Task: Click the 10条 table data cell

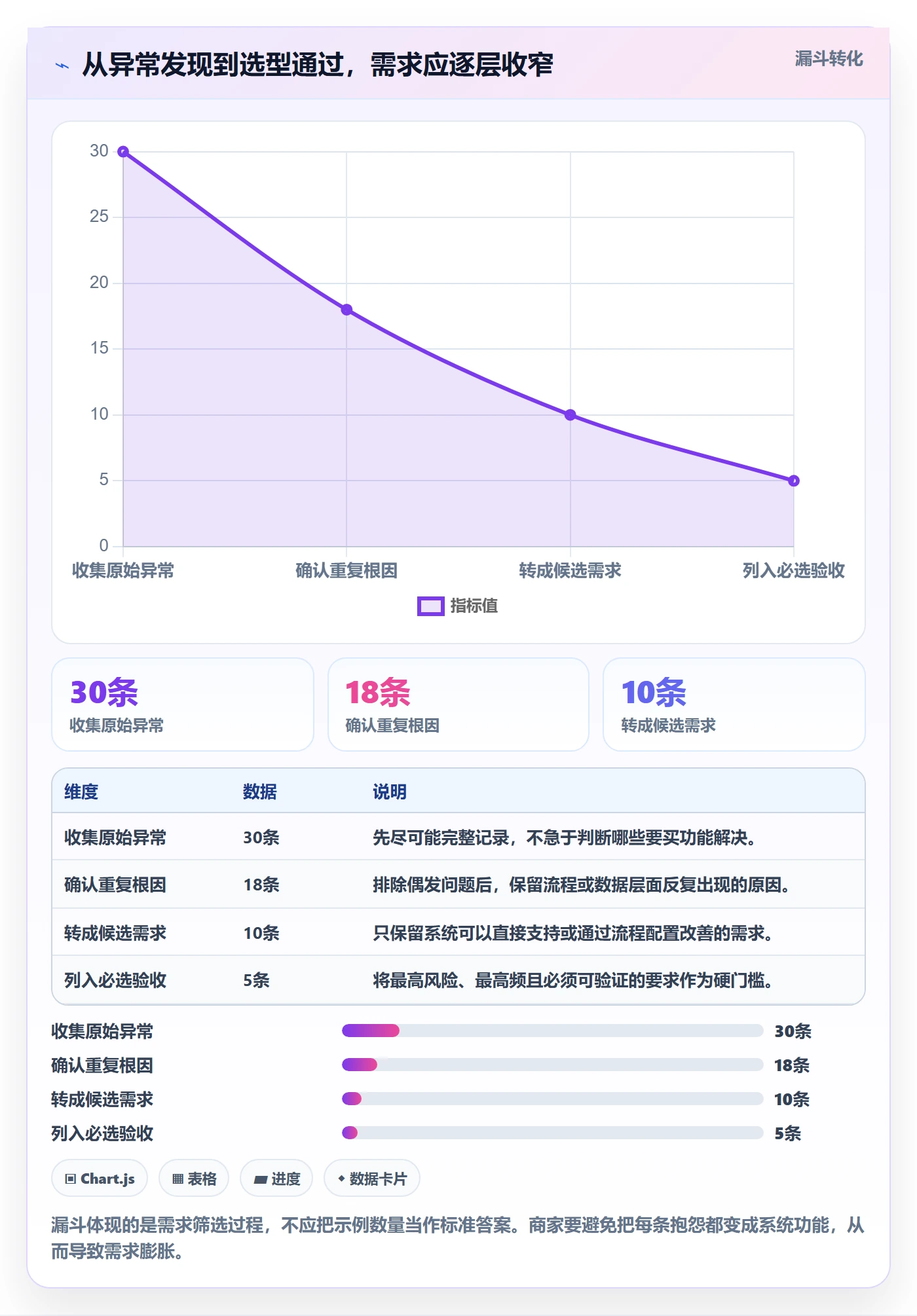Action: click(261, 933)
